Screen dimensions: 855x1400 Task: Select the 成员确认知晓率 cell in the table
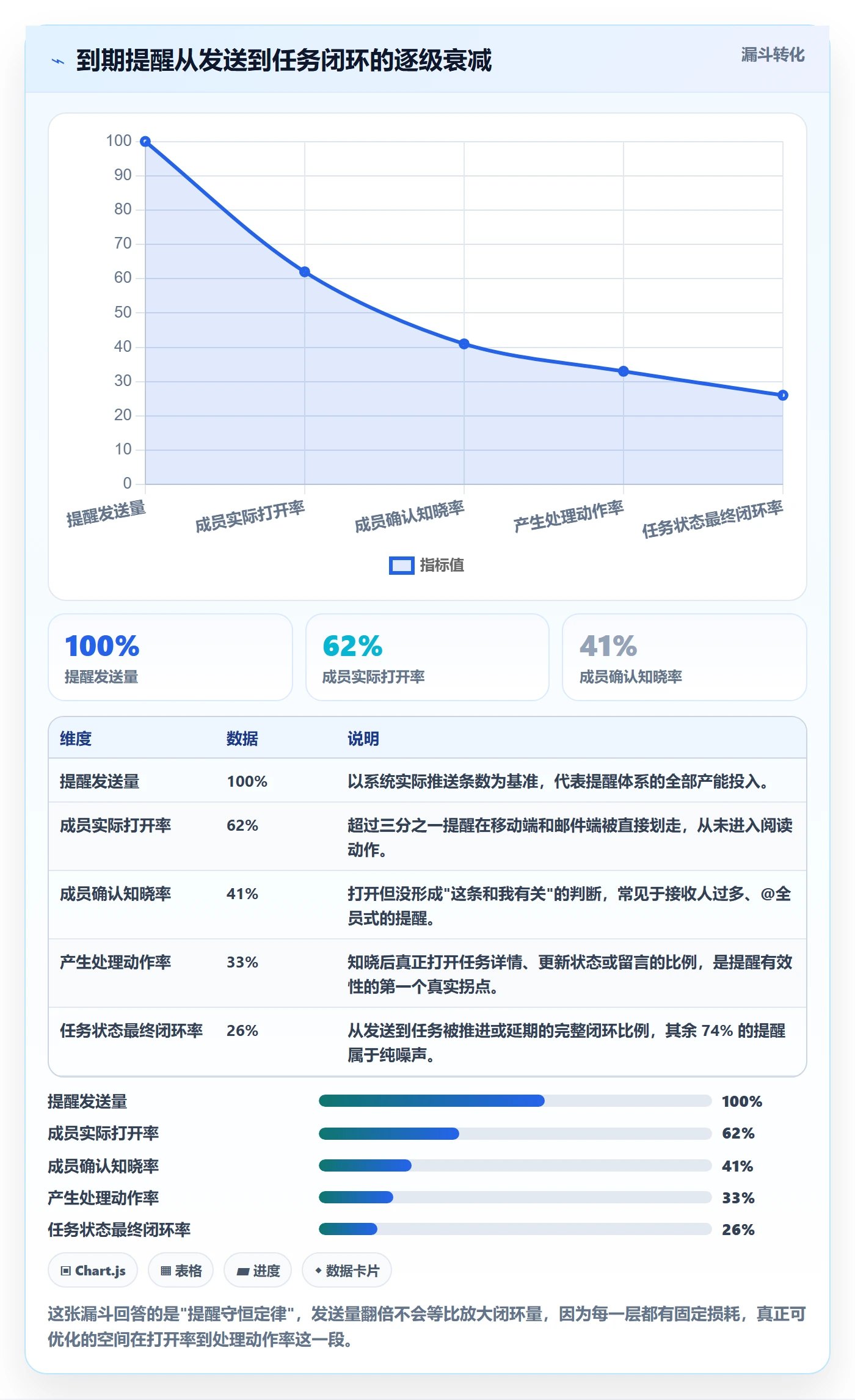pos(115,894)
